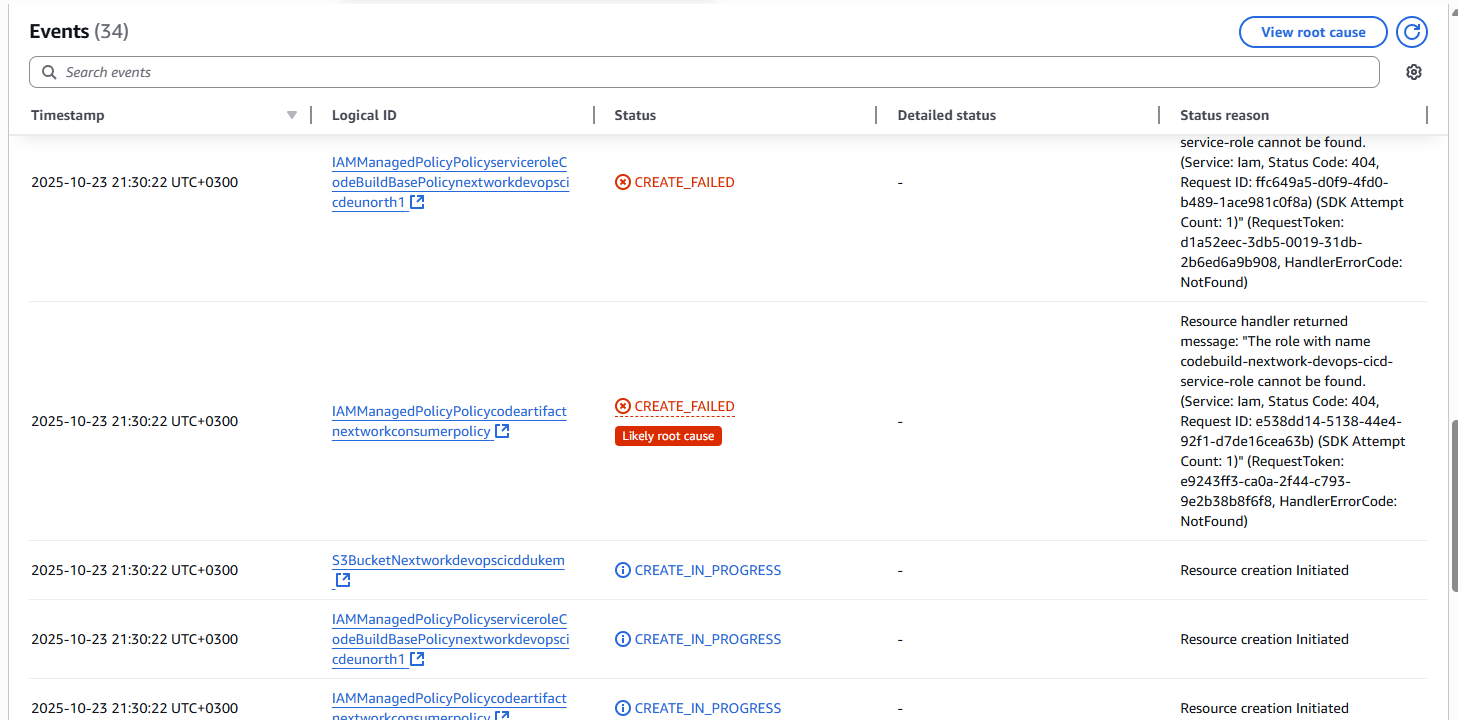The image size is (1458, 720).
Task: Open the S3BucketNextworkdevopscicddukem resource link
Action: (447, 560)
